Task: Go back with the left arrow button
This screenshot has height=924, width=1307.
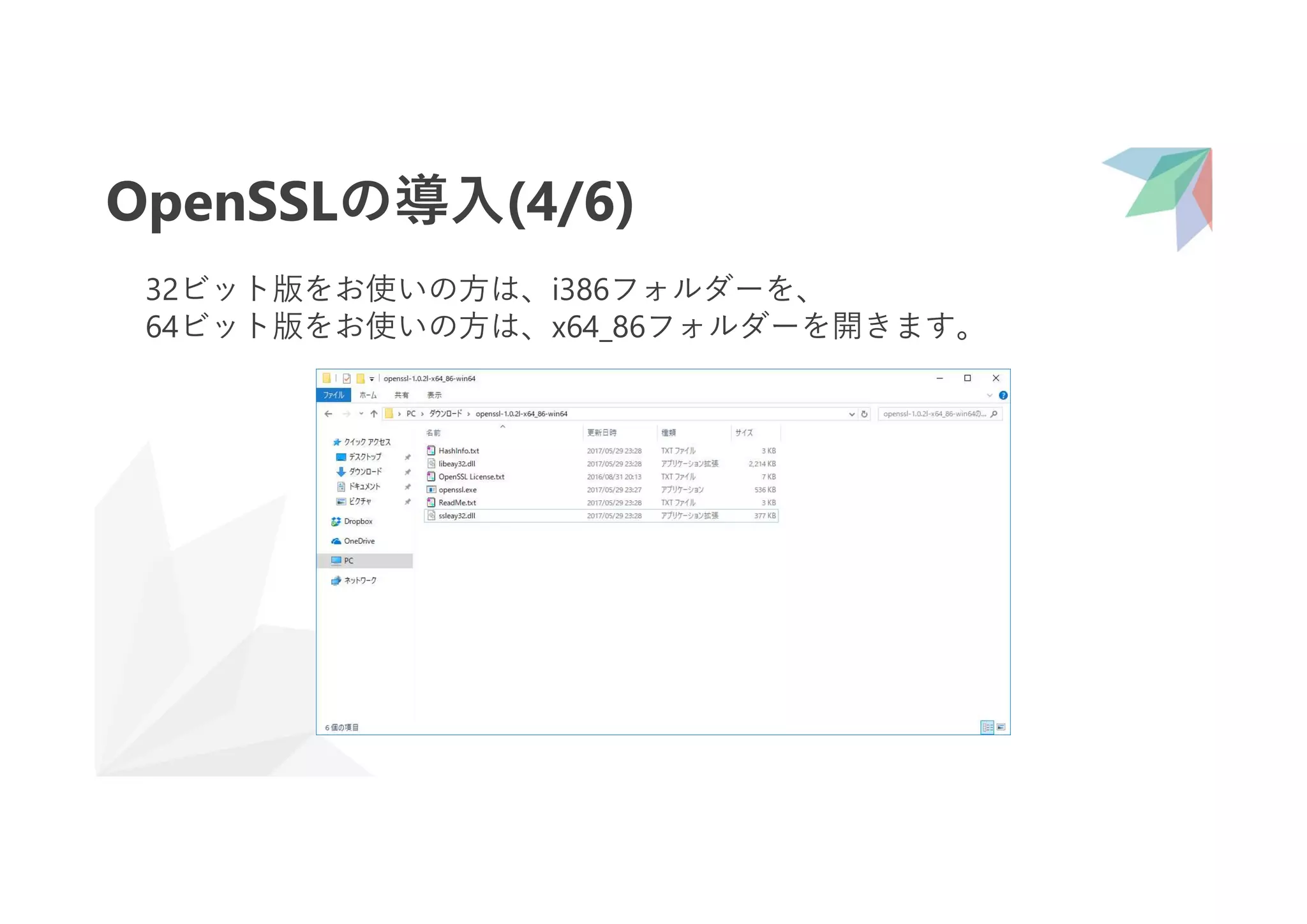Action: [x=329, y=414]
